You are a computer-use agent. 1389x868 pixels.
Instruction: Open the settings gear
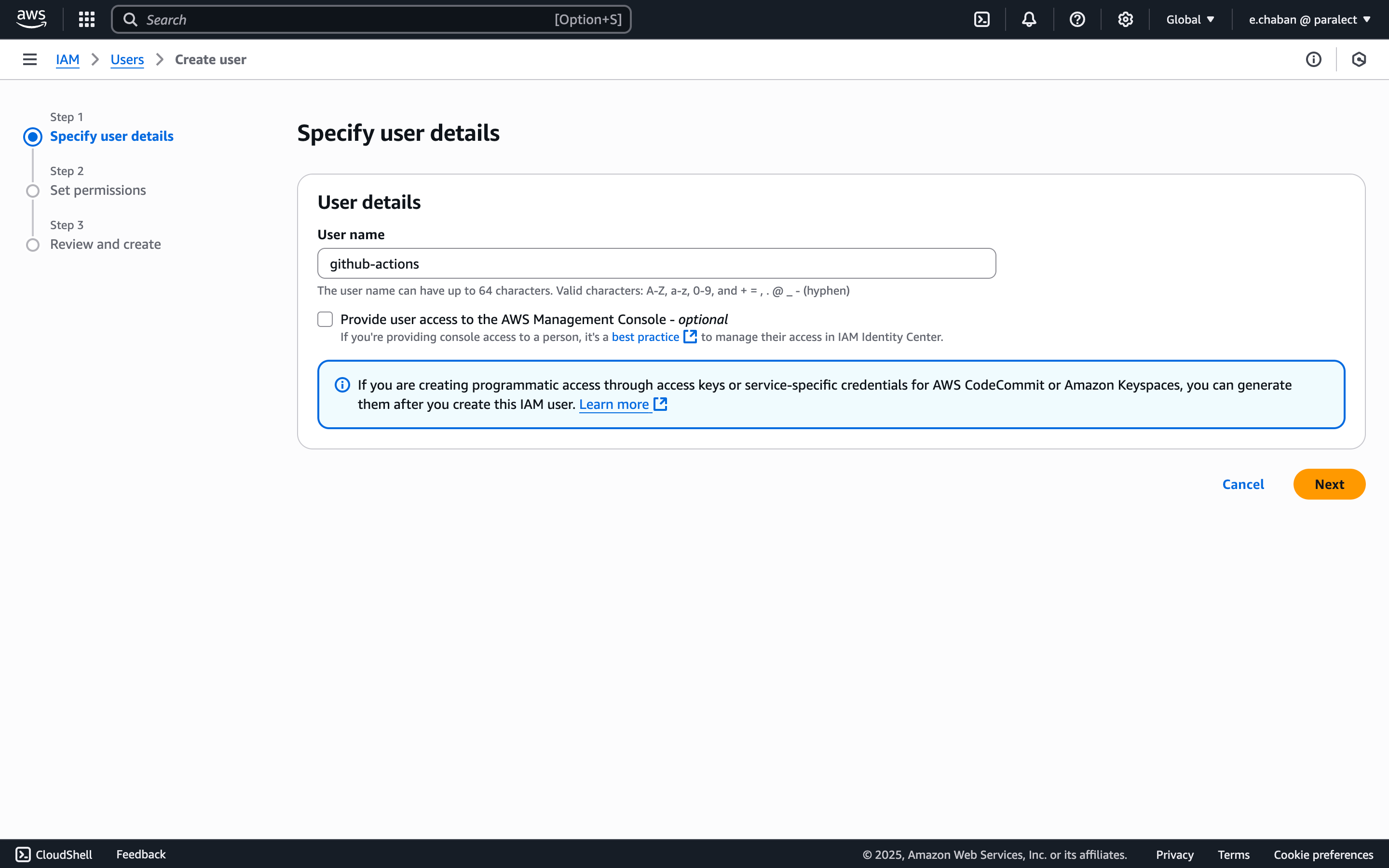1125,19
